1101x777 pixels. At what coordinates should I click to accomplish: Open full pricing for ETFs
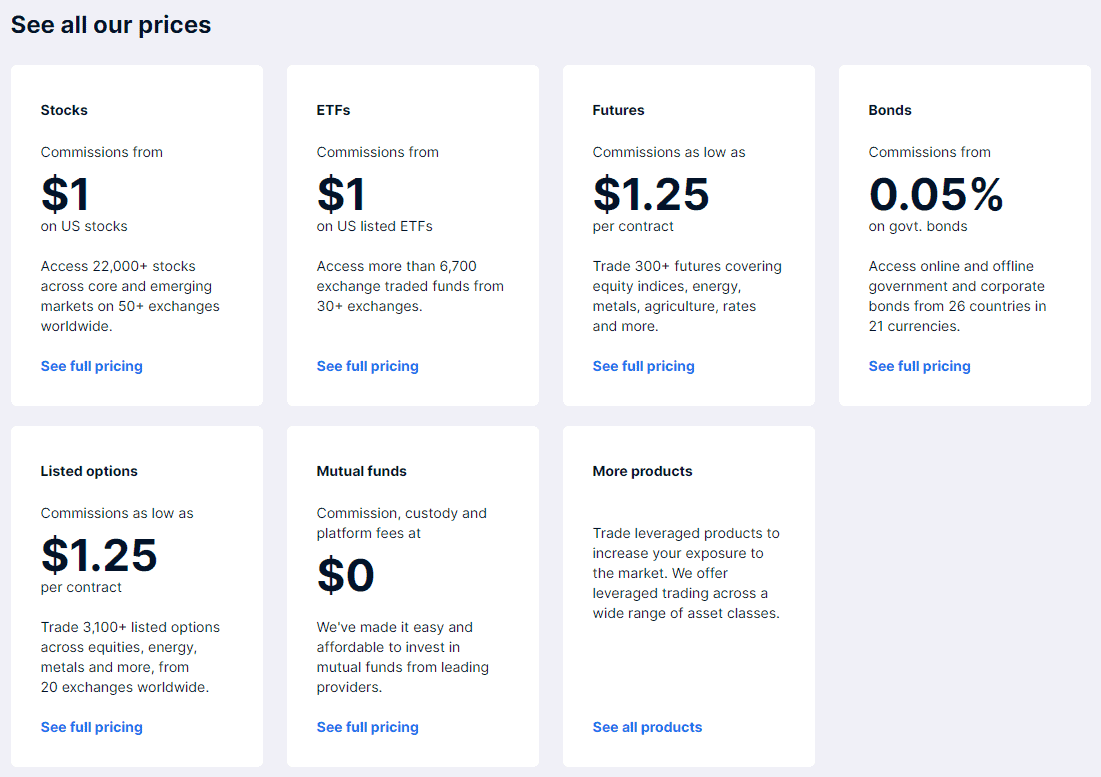367,366
